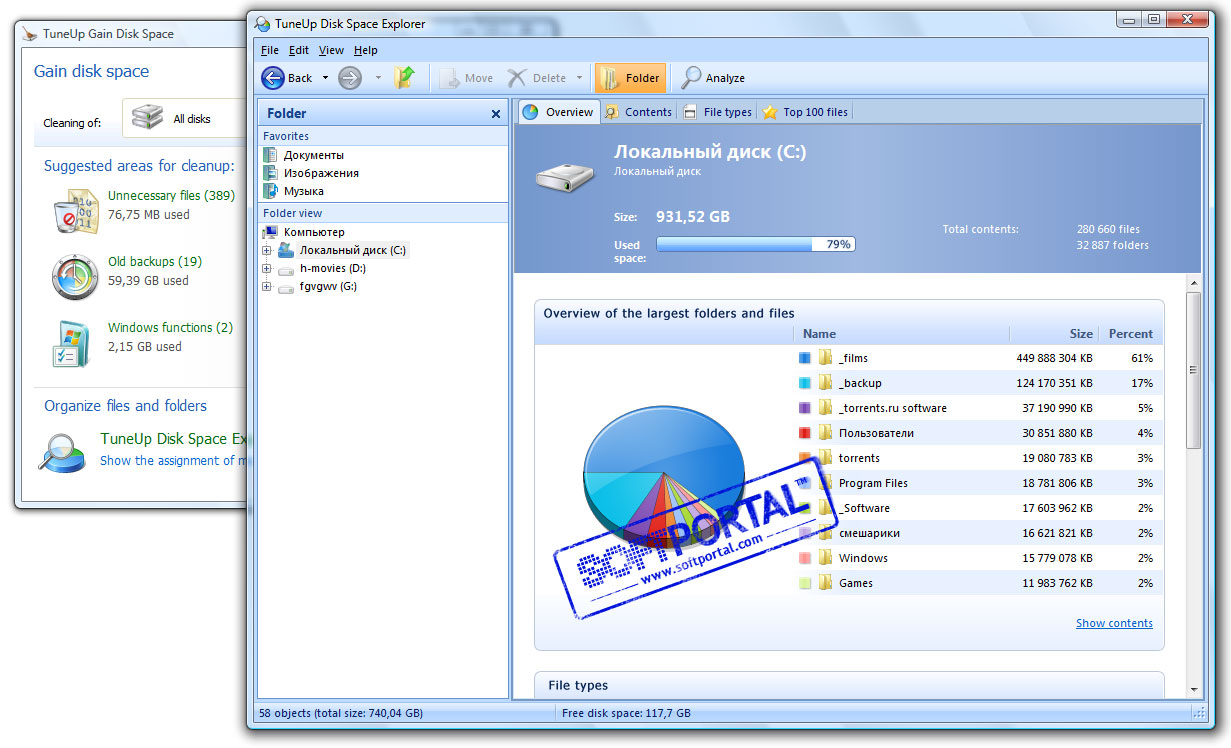This screenshot has width=1231, height=748.
Task: Click the scrollbar down arrow in overview
Action: point(1193,690)
